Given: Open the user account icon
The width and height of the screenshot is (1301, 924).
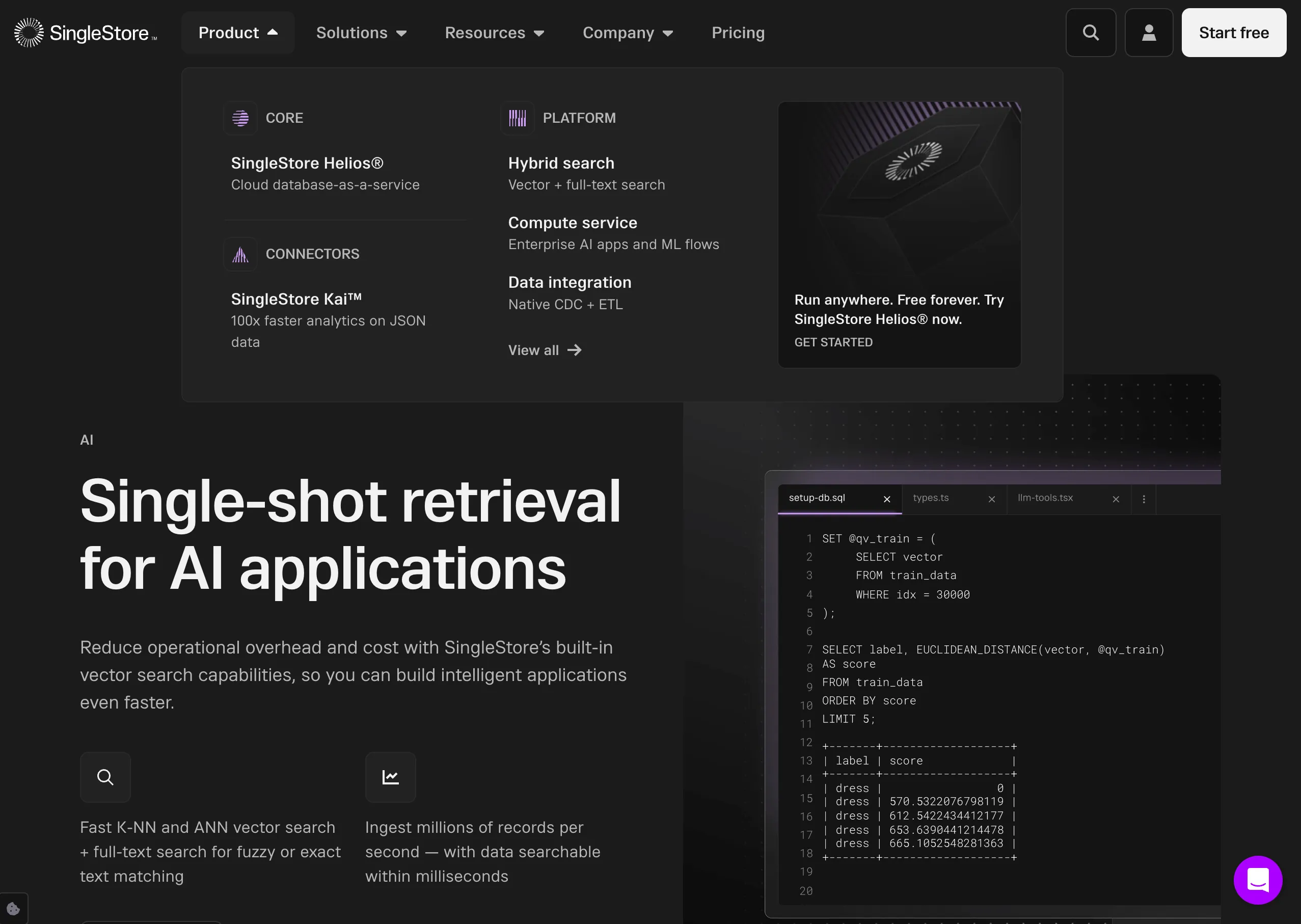Looking at the screenshot, I should click(1149, 33).
